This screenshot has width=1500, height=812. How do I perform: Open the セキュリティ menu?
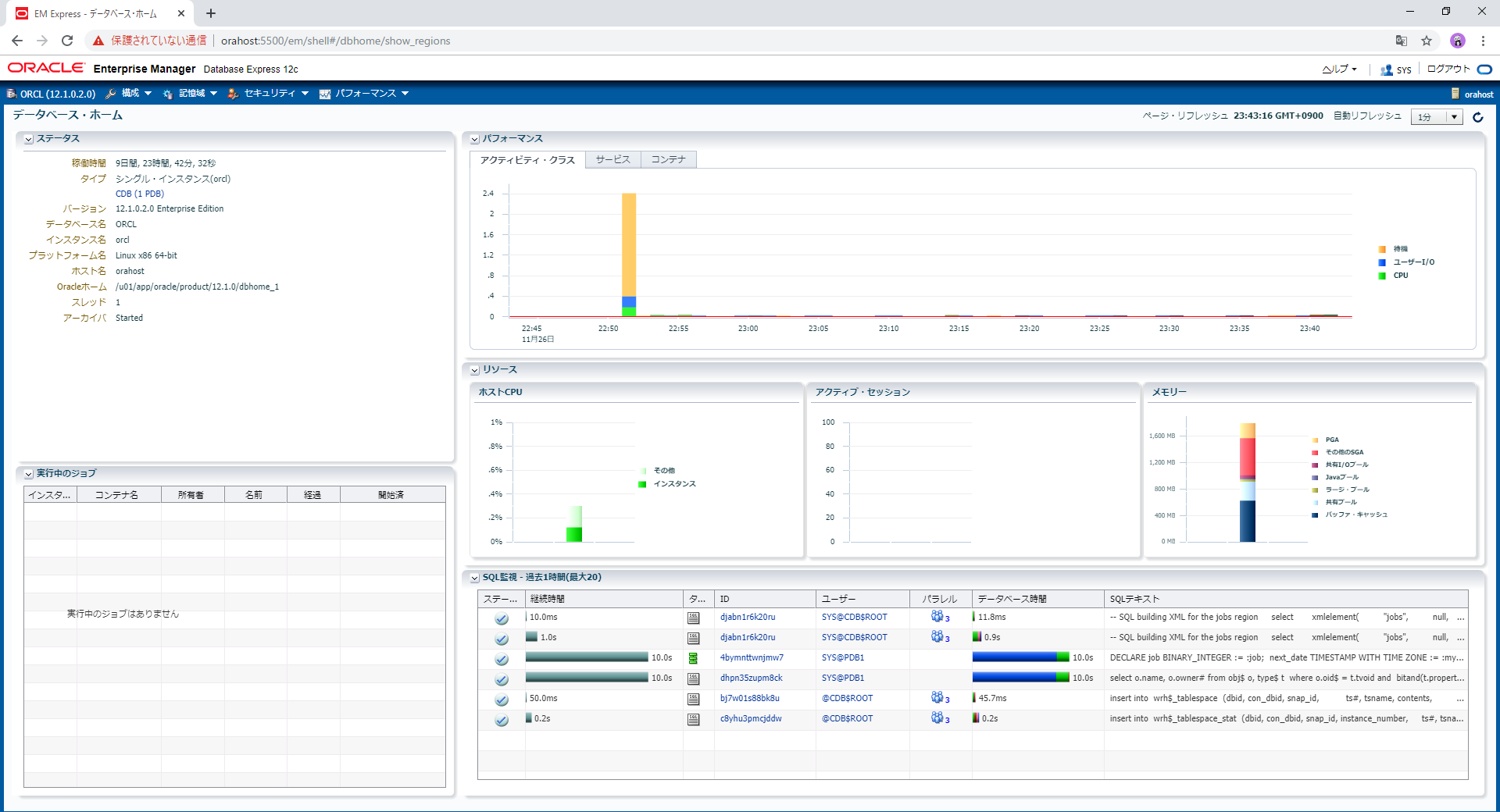pos(268,94)
